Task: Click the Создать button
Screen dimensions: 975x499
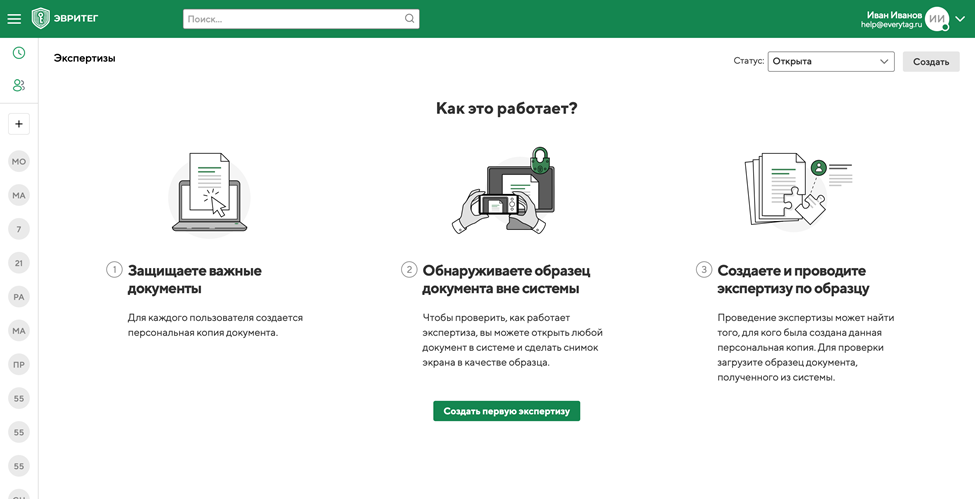Action: (930, 62)
